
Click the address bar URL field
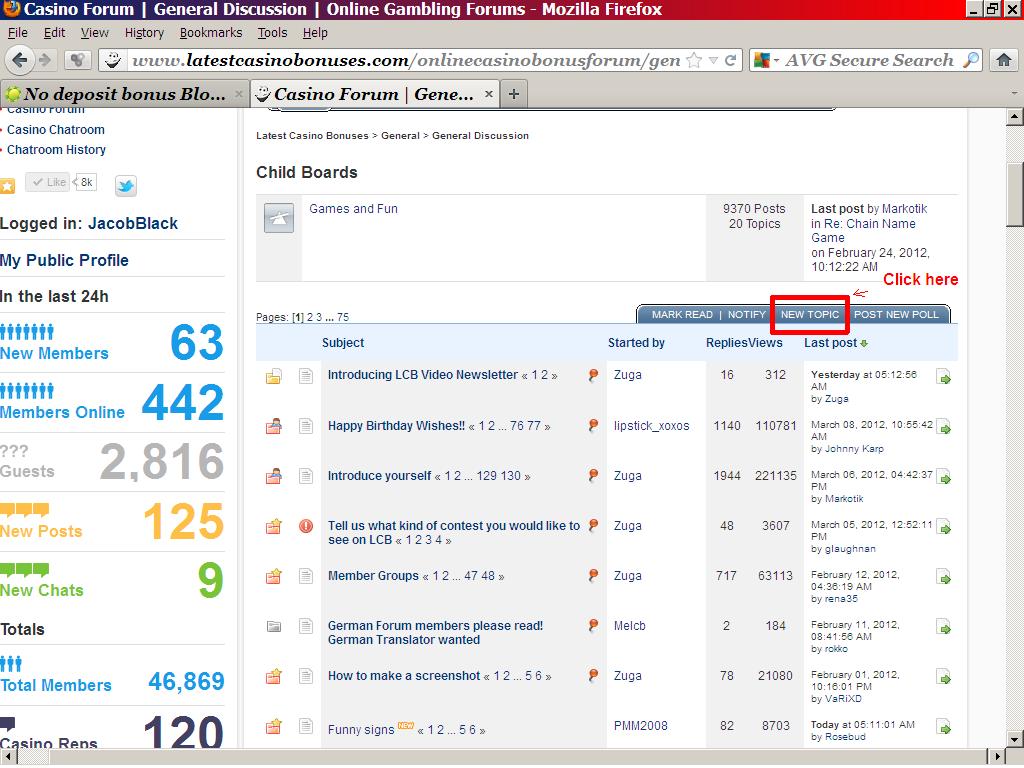(405, 61)
